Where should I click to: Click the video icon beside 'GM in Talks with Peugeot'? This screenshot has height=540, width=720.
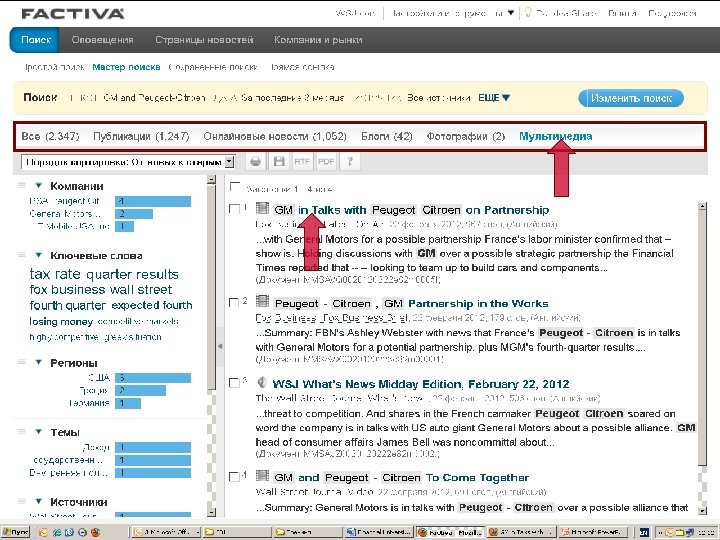[262, 208]
